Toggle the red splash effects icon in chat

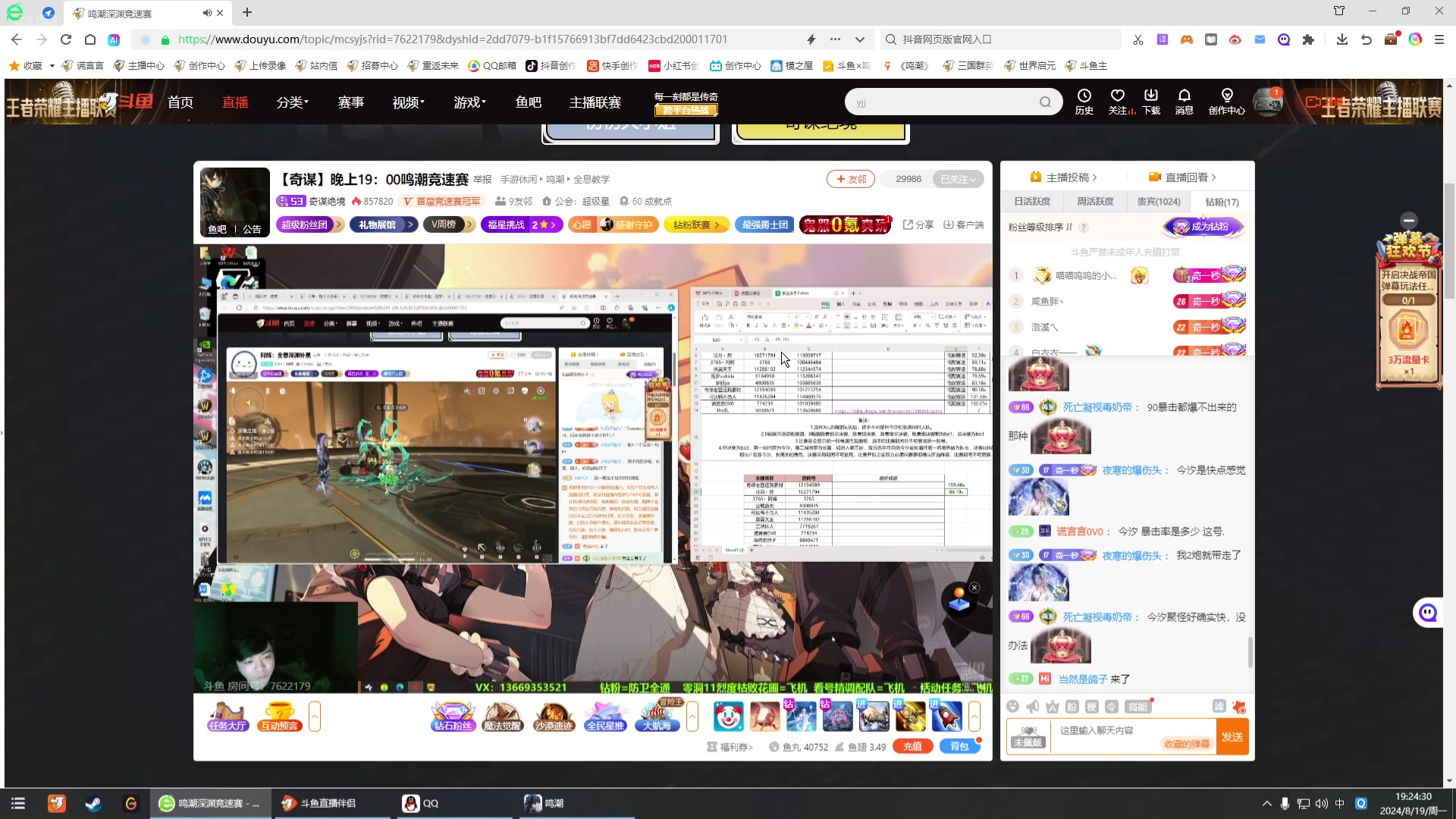tap(1239, 707)
